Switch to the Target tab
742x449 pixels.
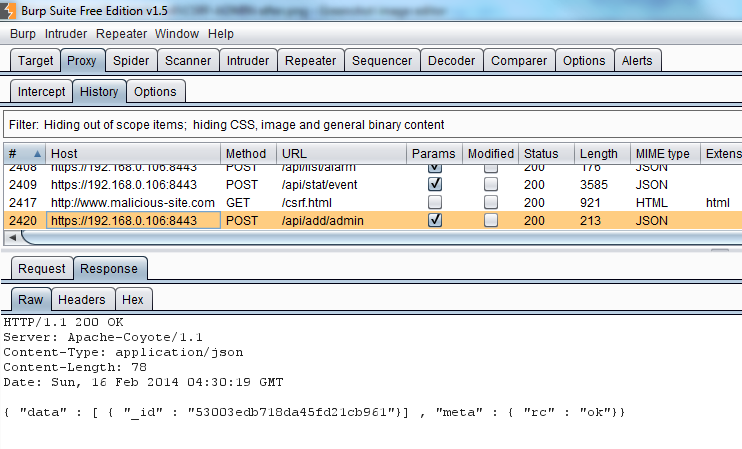pos(35,61)
